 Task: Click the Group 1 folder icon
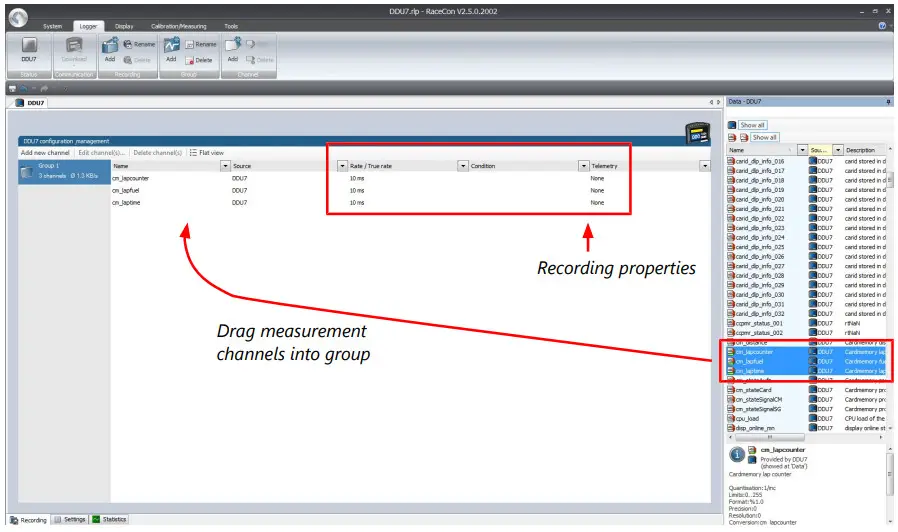[x=27, y=171]
